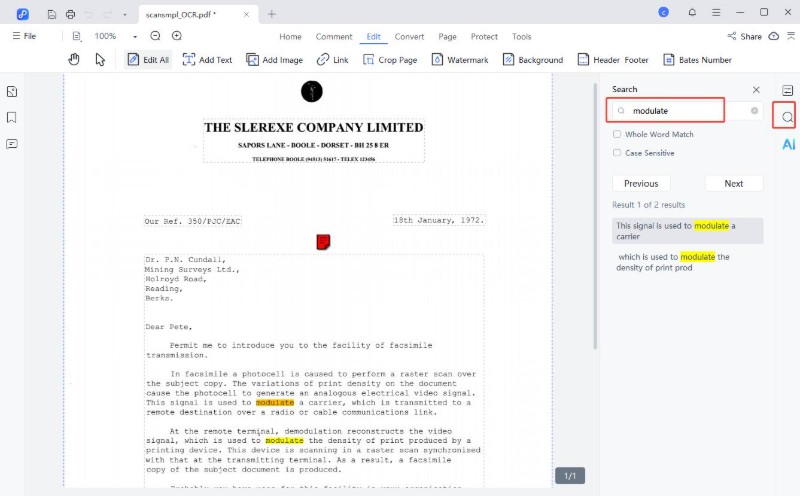Open a new tab with plus
Image resolution: width=800 pixels, height=496 pixels.
point(271,14)
